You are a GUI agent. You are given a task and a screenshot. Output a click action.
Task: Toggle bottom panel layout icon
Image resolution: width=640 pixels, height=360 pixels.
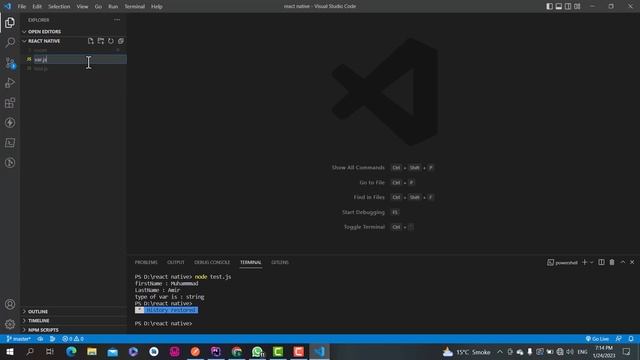(559, 6)
